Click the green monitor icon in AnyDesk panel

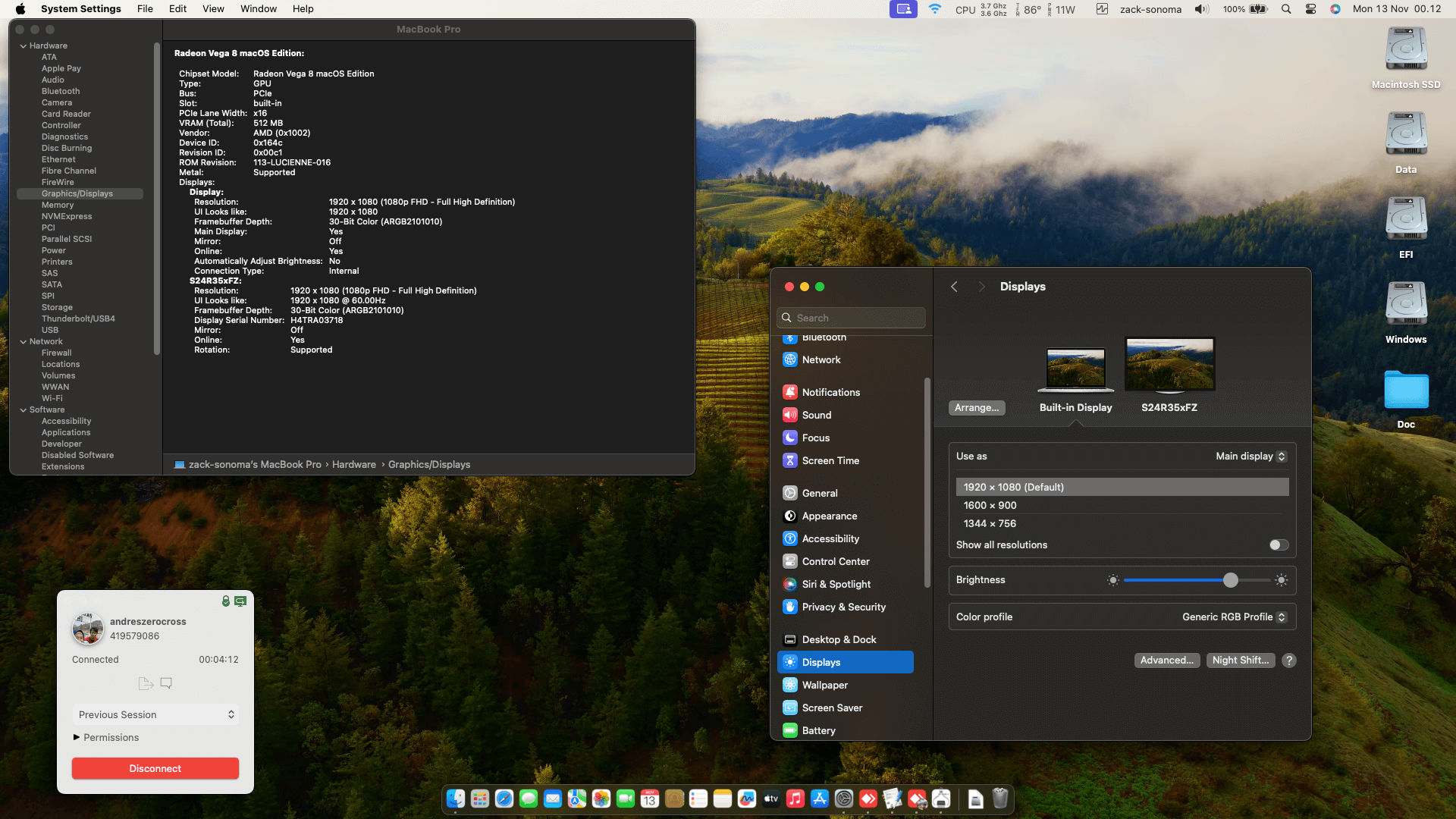pos(240,601)
